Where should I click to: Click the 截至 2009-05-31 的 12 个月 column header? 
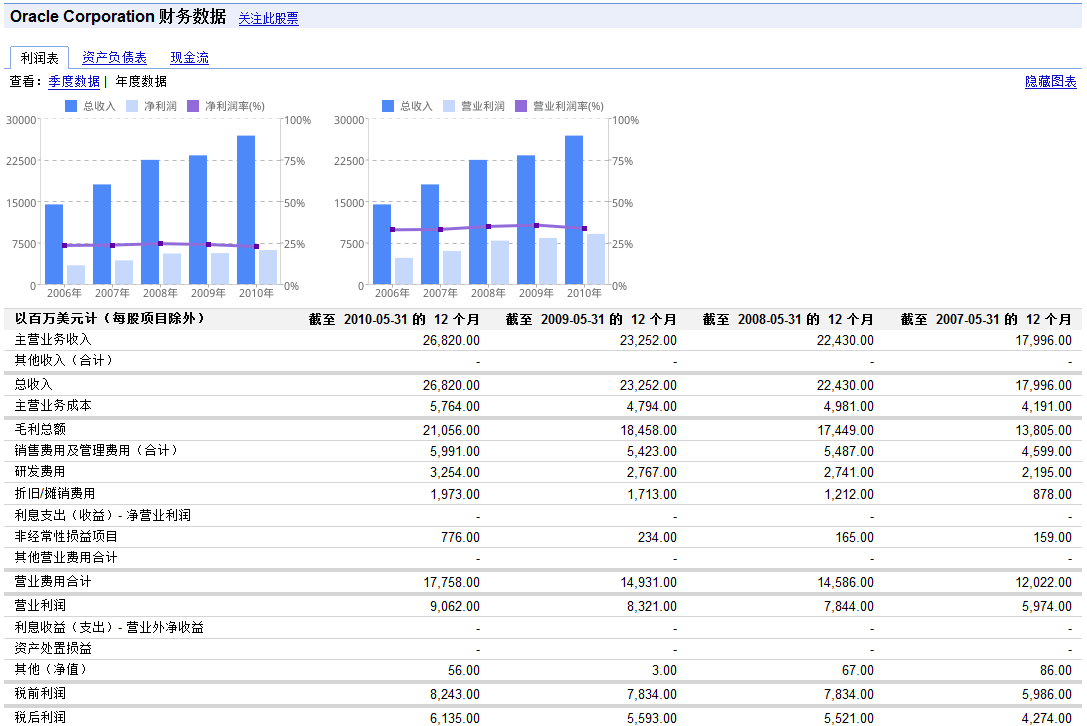pos(591,320)
